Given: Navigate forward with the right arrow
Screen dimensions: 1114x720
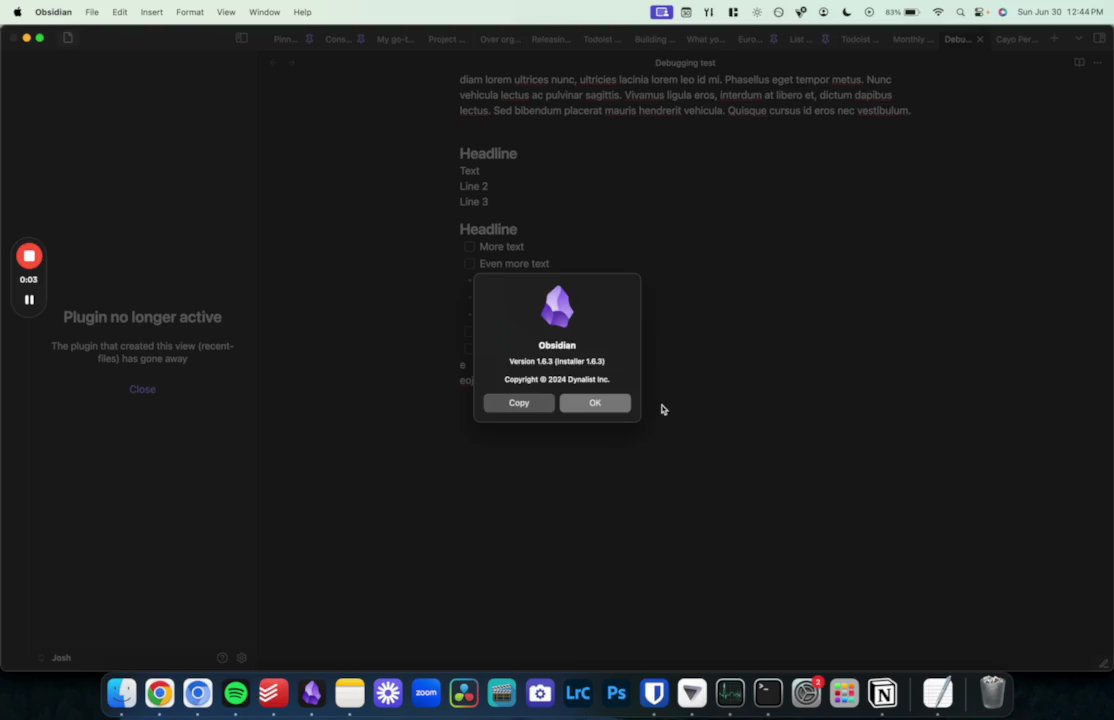Looking at the screenshot, I should point(291,63).
